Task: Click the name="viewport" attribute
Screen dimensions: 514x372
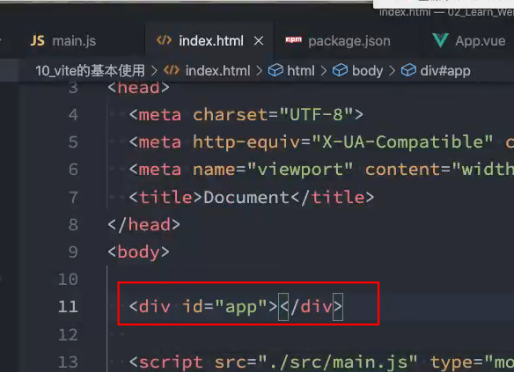Action: click(273, 169)
